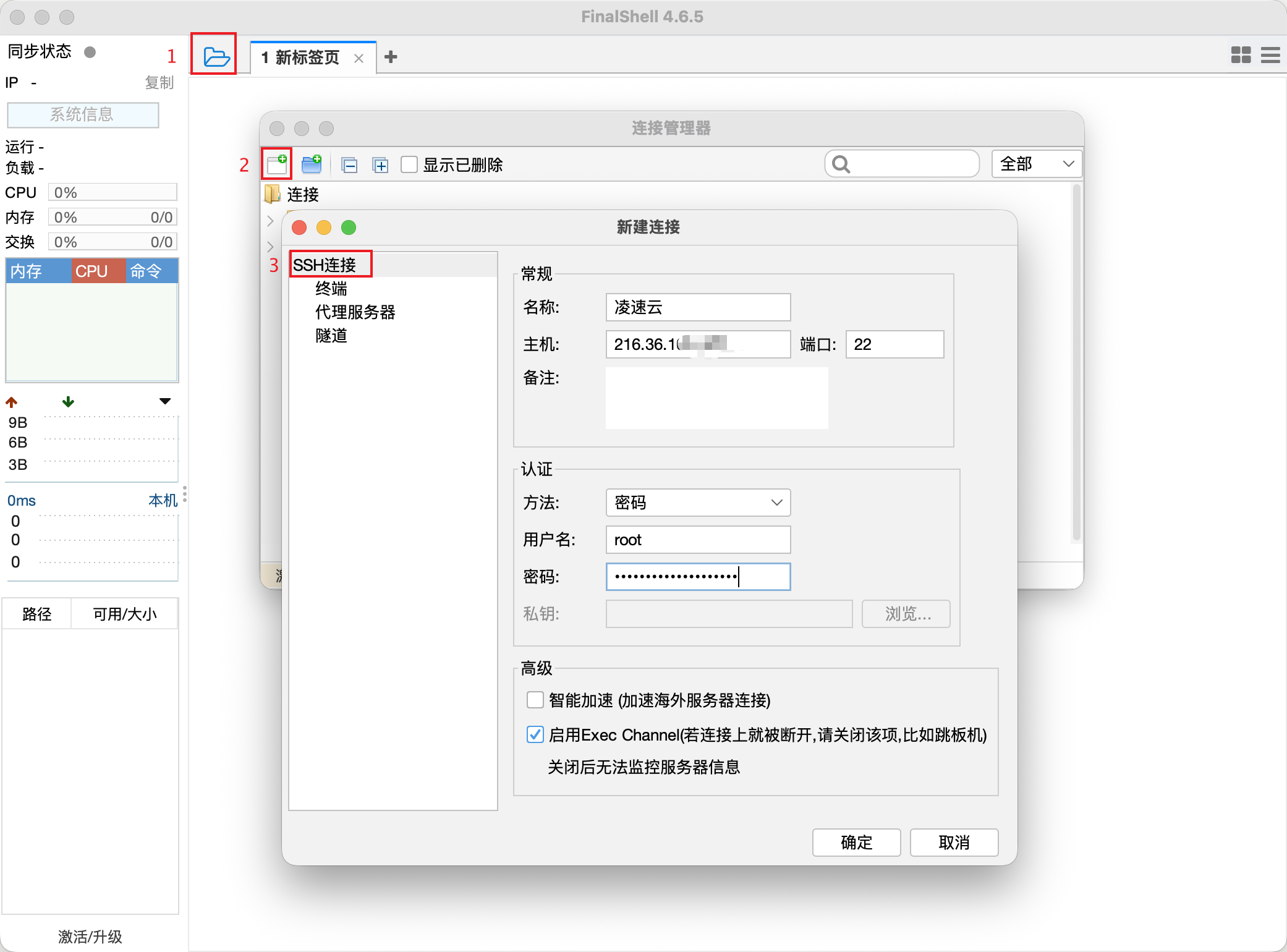This screenshot has width=1287, height=952.
Task: Click the 路径 column header
Action: 37,614
